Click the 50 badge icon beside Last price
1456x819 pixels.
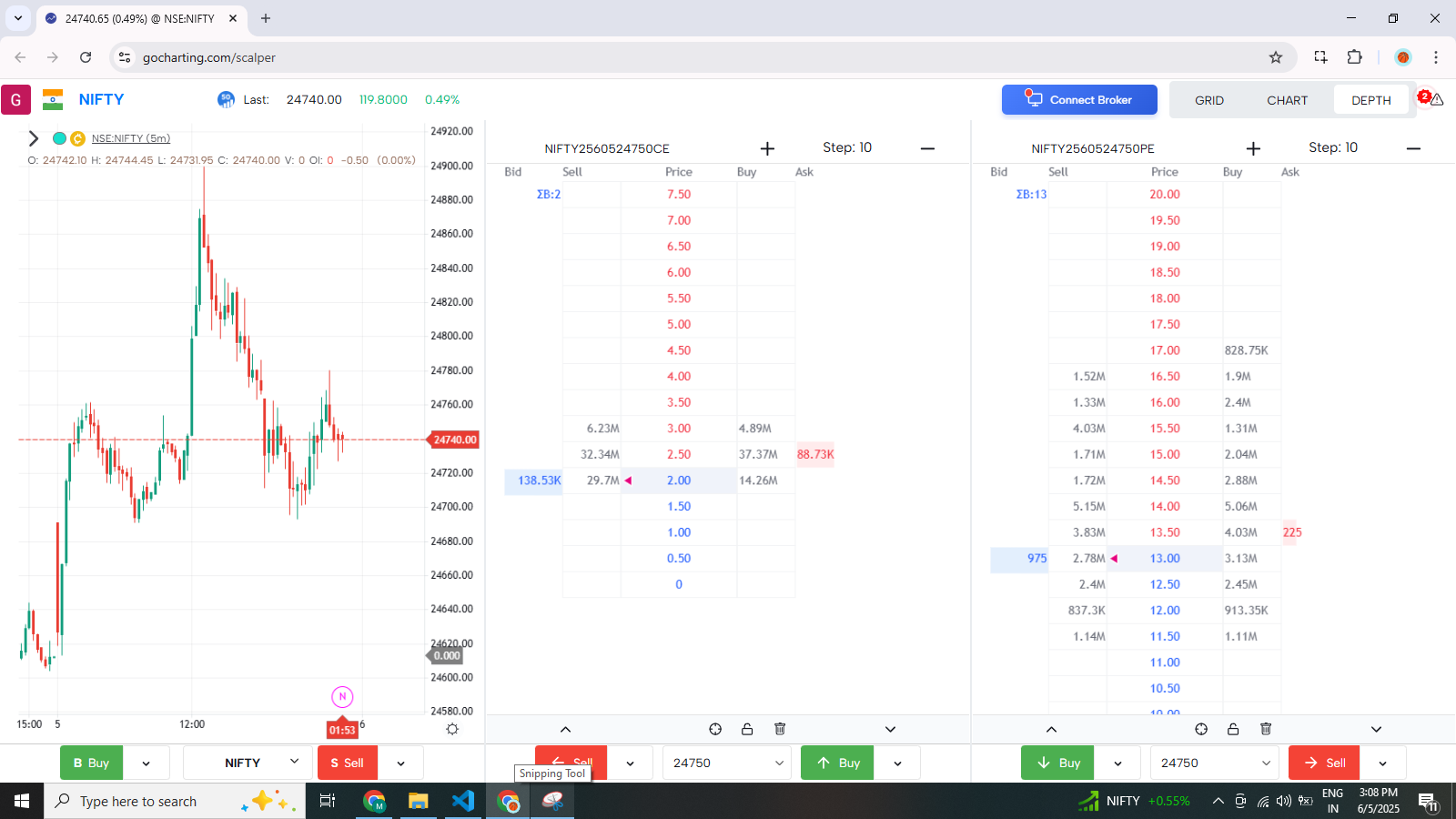[226, 99]
